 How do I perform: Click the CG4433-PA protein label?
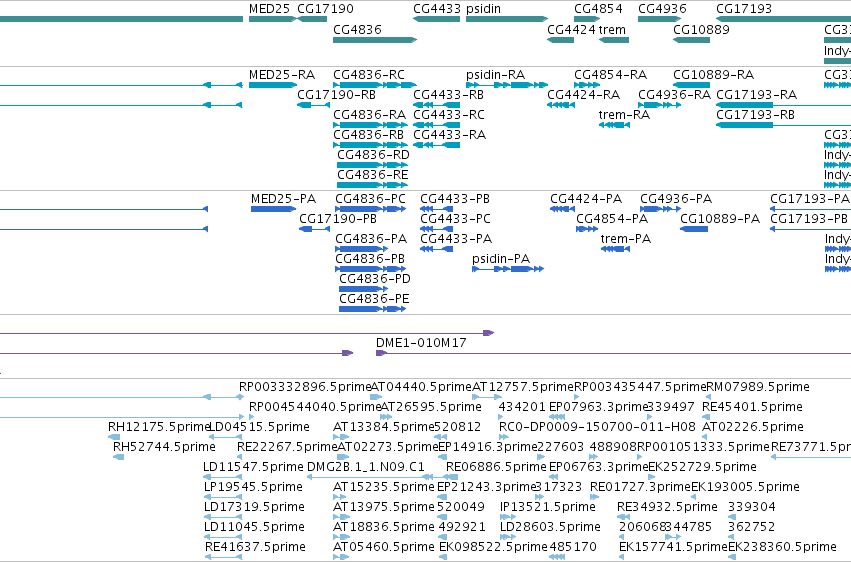coord(456,239)
